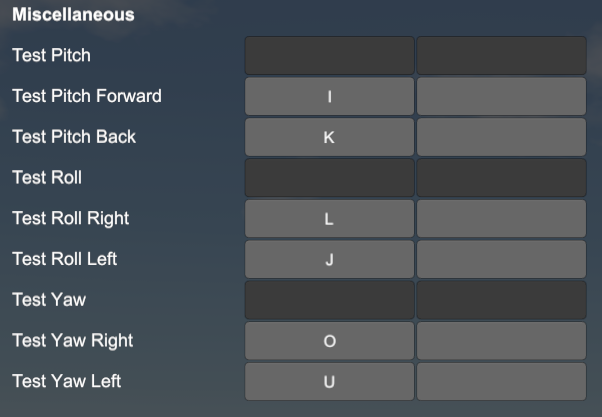The image size is (602, 417).
Task: Click the Test Pitch Back primary binding 'K'
Action: 329,137
